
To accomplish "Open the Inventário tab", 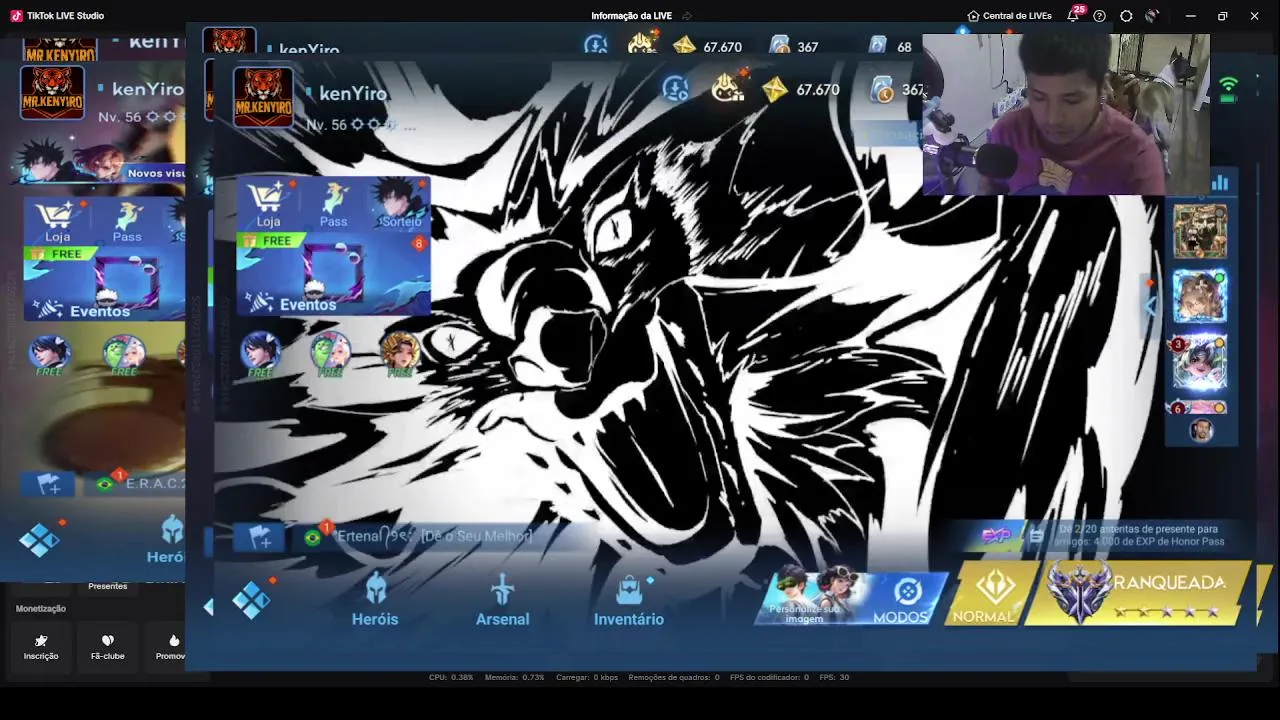I will click(x=629, y=600).
